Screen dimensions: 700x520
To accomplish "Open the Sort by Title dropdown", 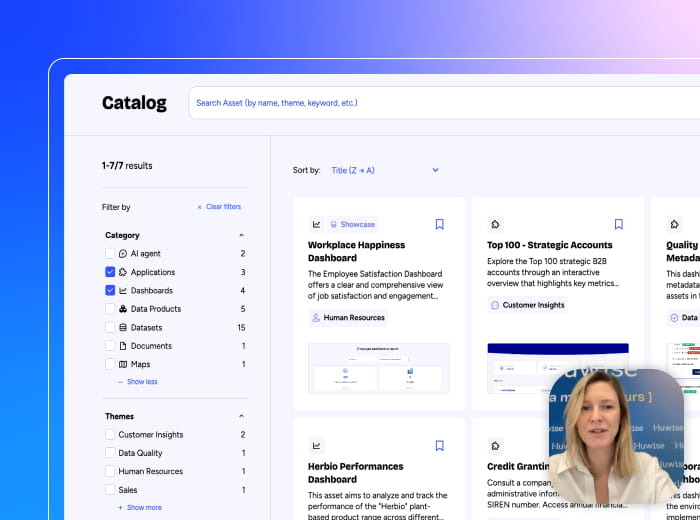I will tap(385, 170).
